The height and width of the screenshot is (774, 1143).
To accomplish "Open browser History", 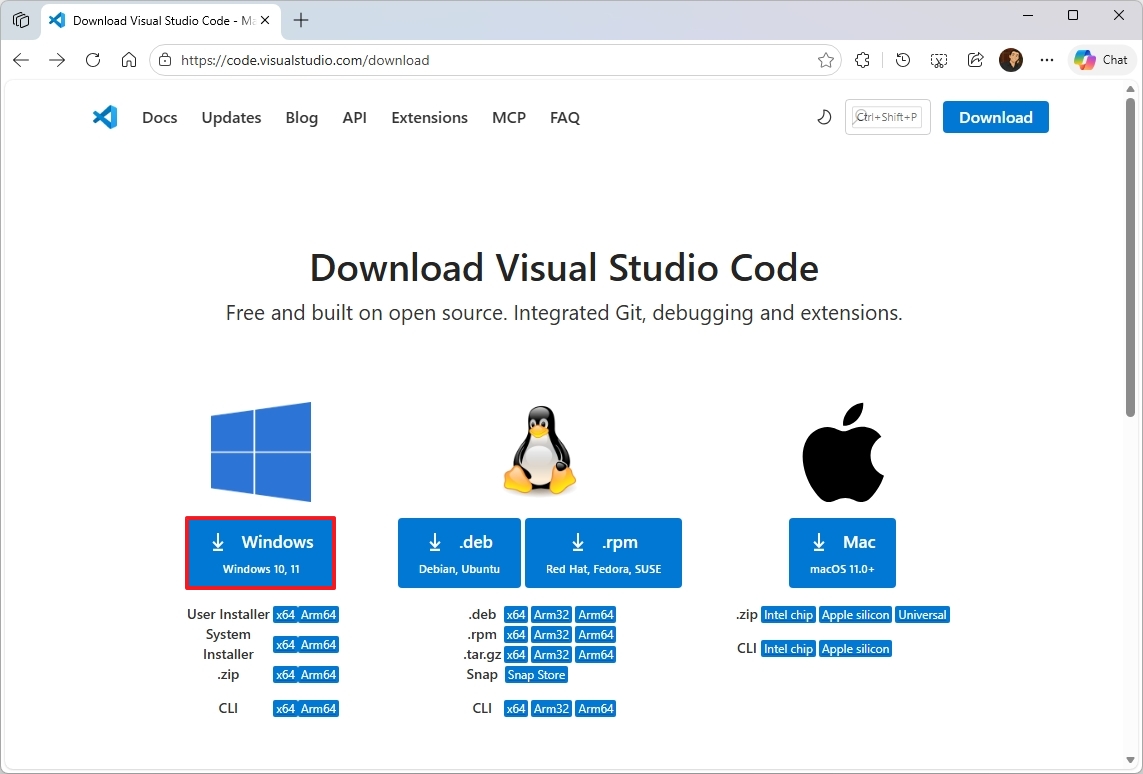I will pyautogui.click(x=902, y=60).
